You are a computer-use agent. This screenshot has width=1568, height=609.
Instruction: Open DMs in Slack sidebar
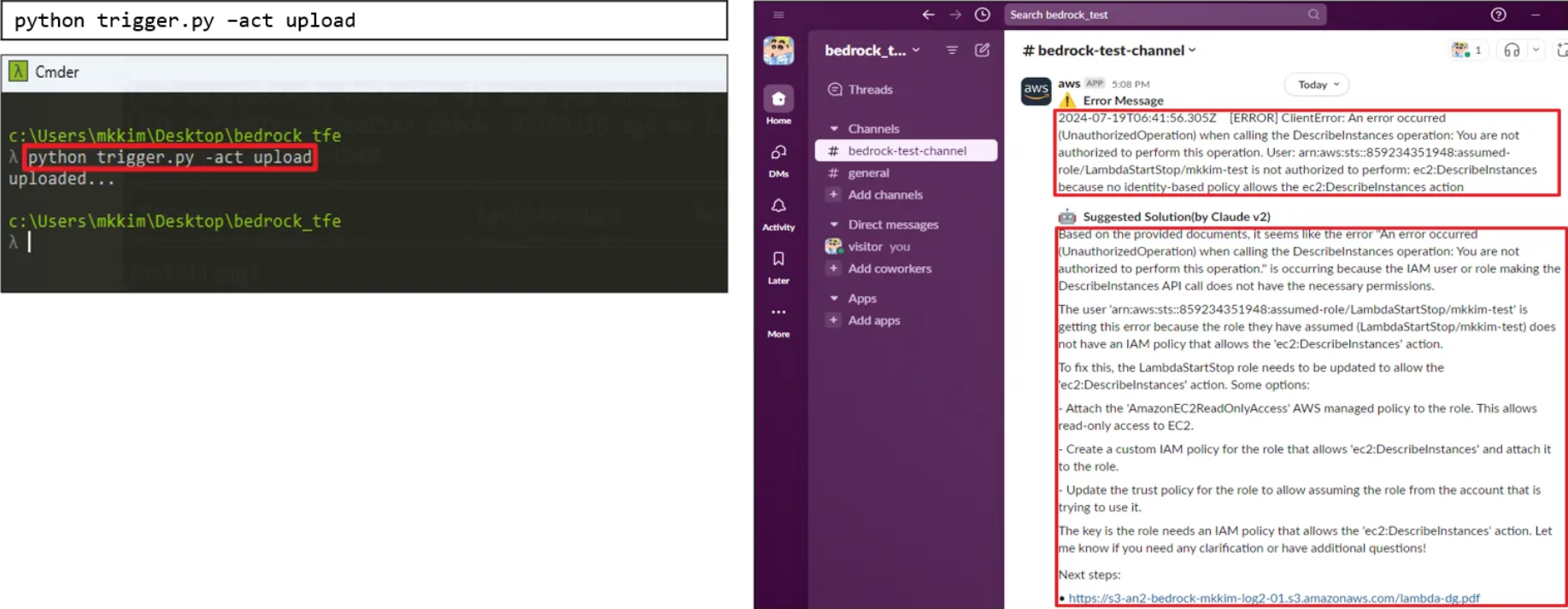(778, 160)
